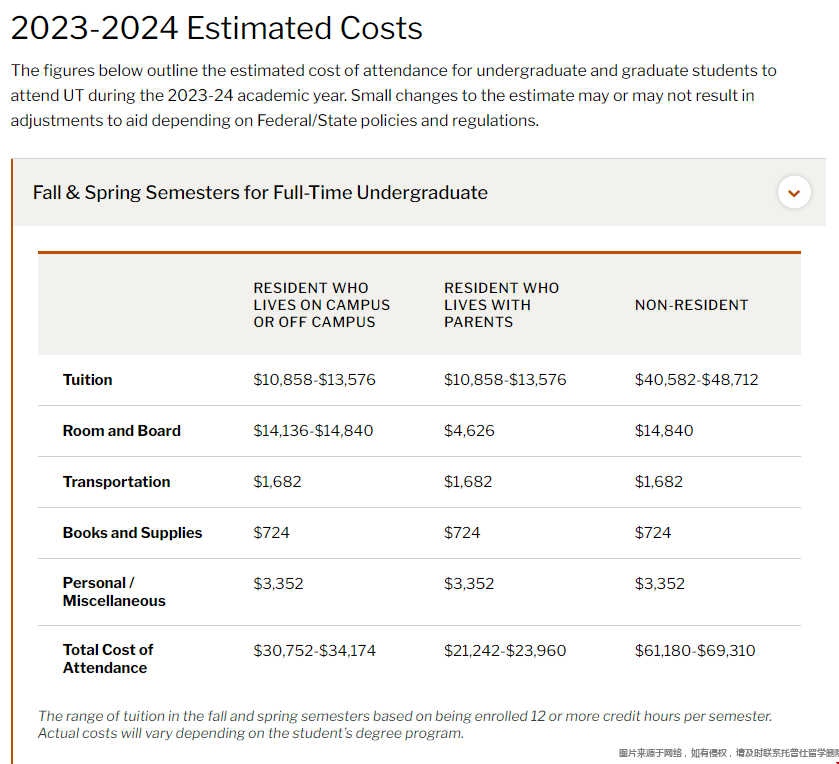Select the Tuition row label

pos(87,380)
